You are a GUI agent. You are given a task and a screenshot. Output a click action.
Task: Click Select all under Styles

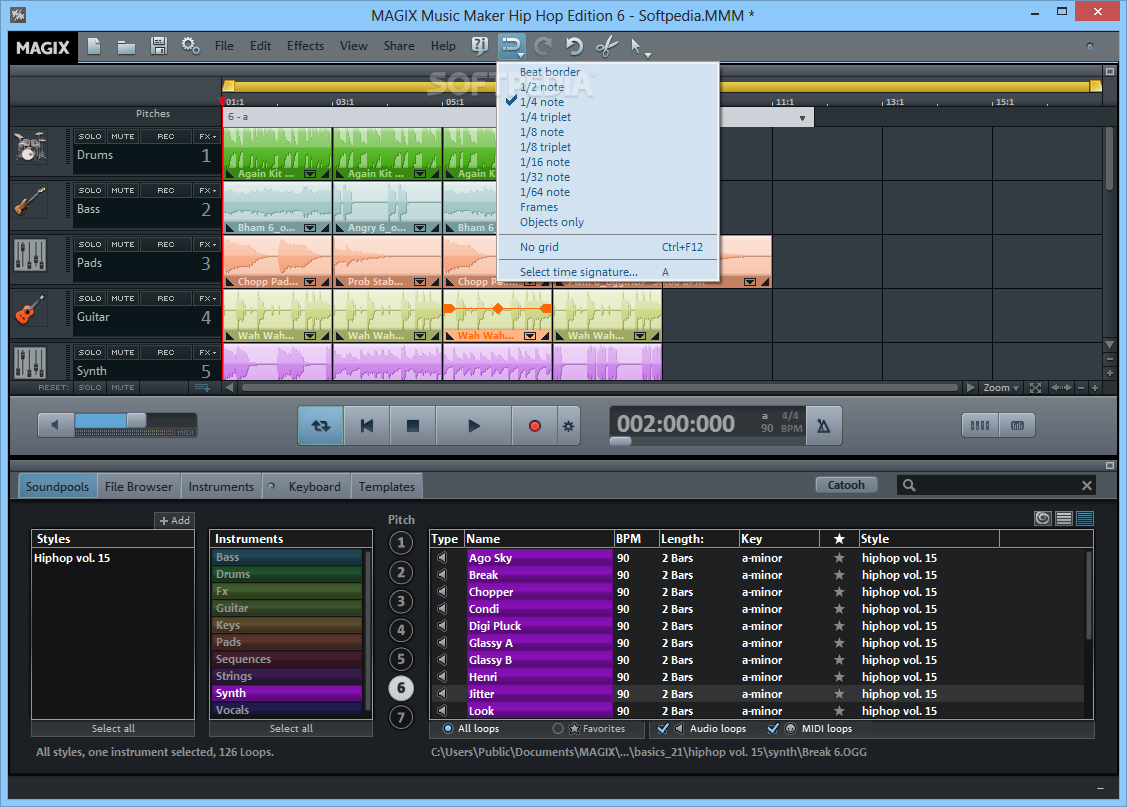(113, 729)
